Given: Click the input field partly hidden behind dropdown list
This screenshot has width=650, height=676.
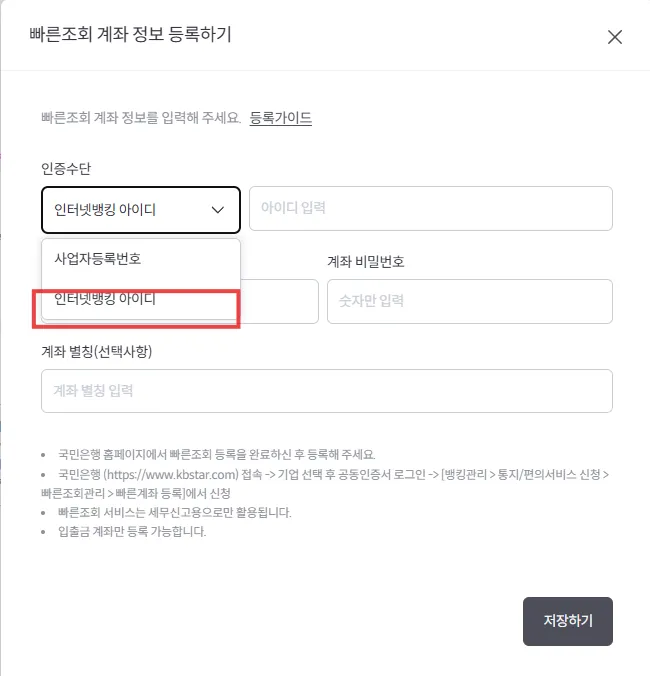Looking at the screenshot, I should point(279,301).
